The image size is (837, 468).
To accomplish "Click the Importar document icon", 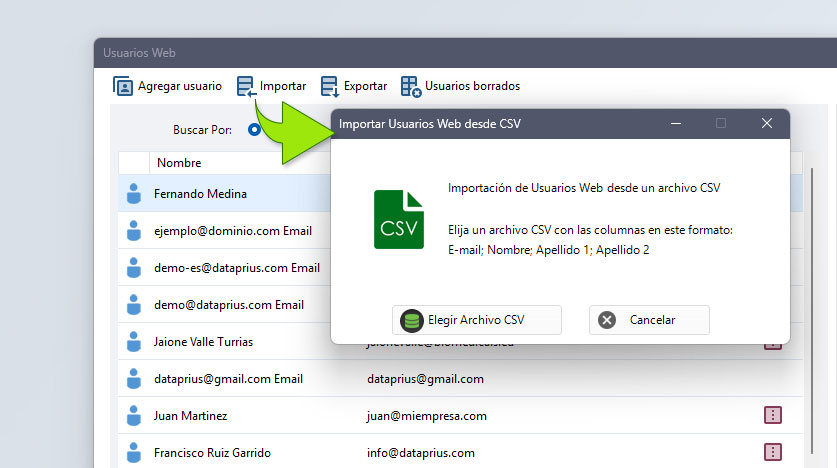I will point(246,86).
